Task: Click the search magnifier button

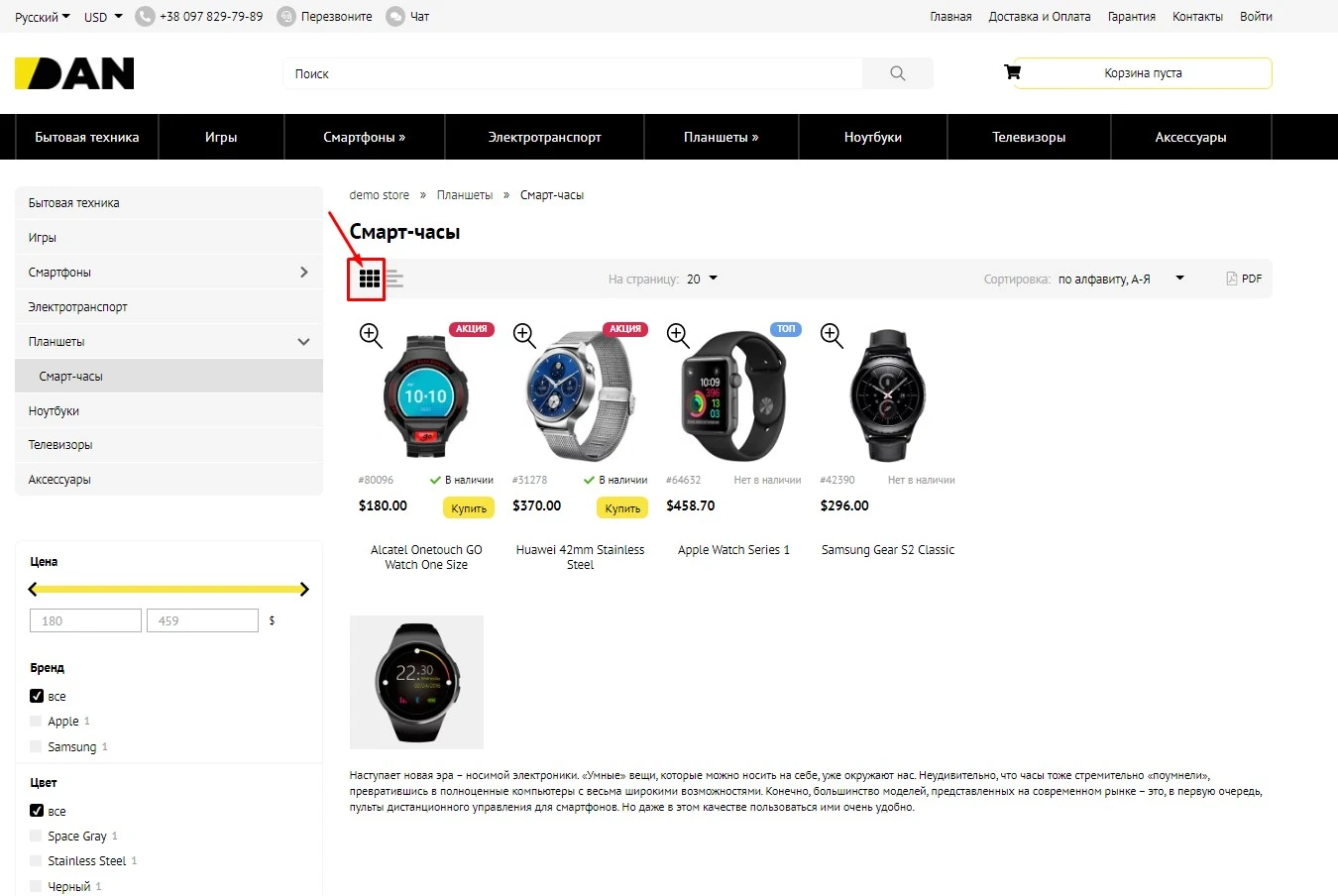Action: point(898,73)
